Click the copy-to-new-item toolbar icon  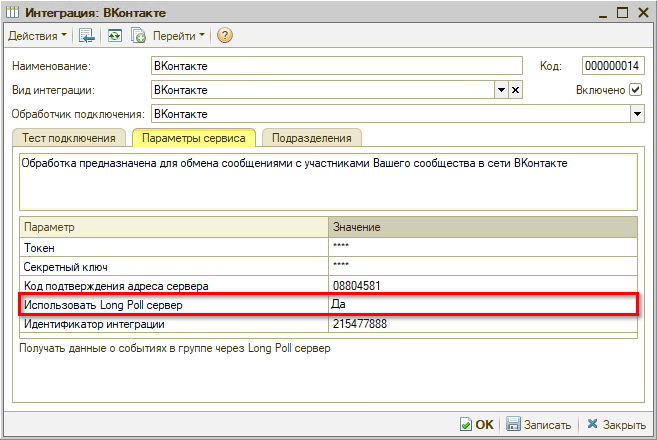138,36
